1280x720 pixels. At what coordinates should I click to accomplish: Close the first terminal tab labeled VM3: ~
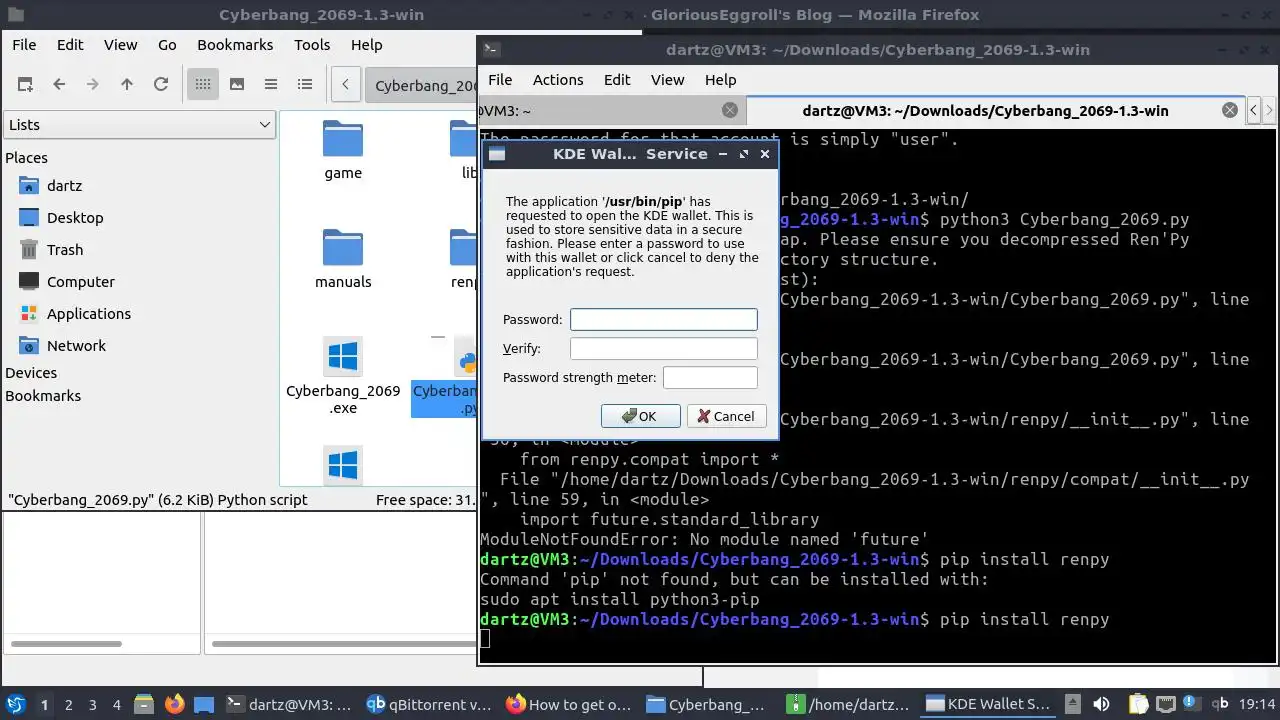coord(730,111)
